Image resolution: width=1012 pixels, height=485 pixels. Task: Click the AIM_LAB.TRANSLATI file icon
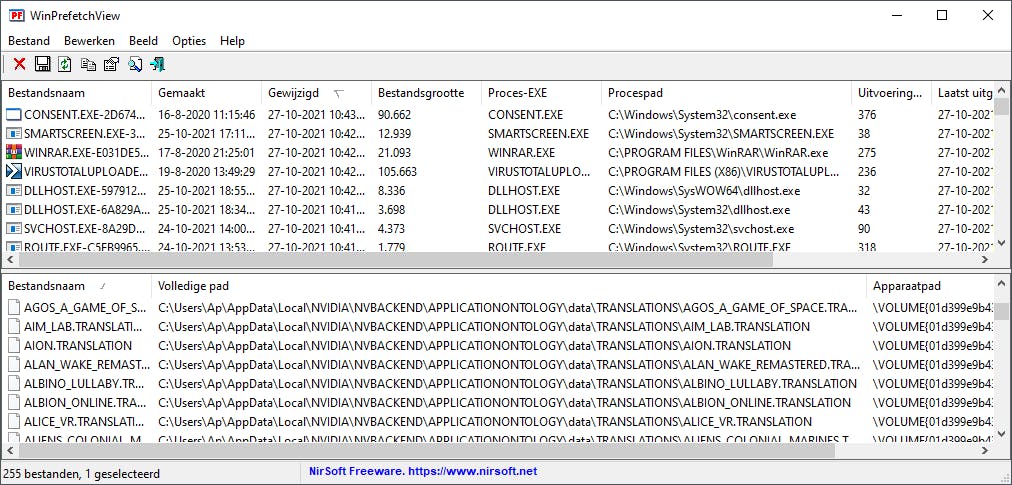tap(14, 327)
